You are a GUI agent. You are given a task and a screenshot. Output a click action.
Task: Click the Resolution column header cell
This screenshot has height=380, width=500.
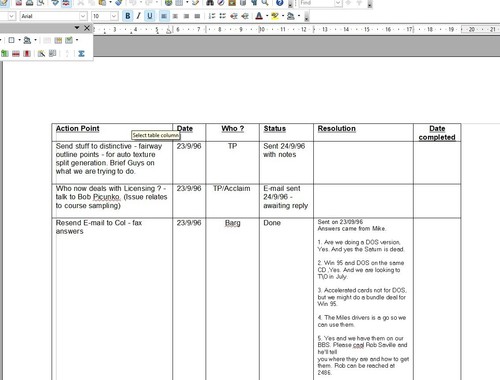click(363, 132)
